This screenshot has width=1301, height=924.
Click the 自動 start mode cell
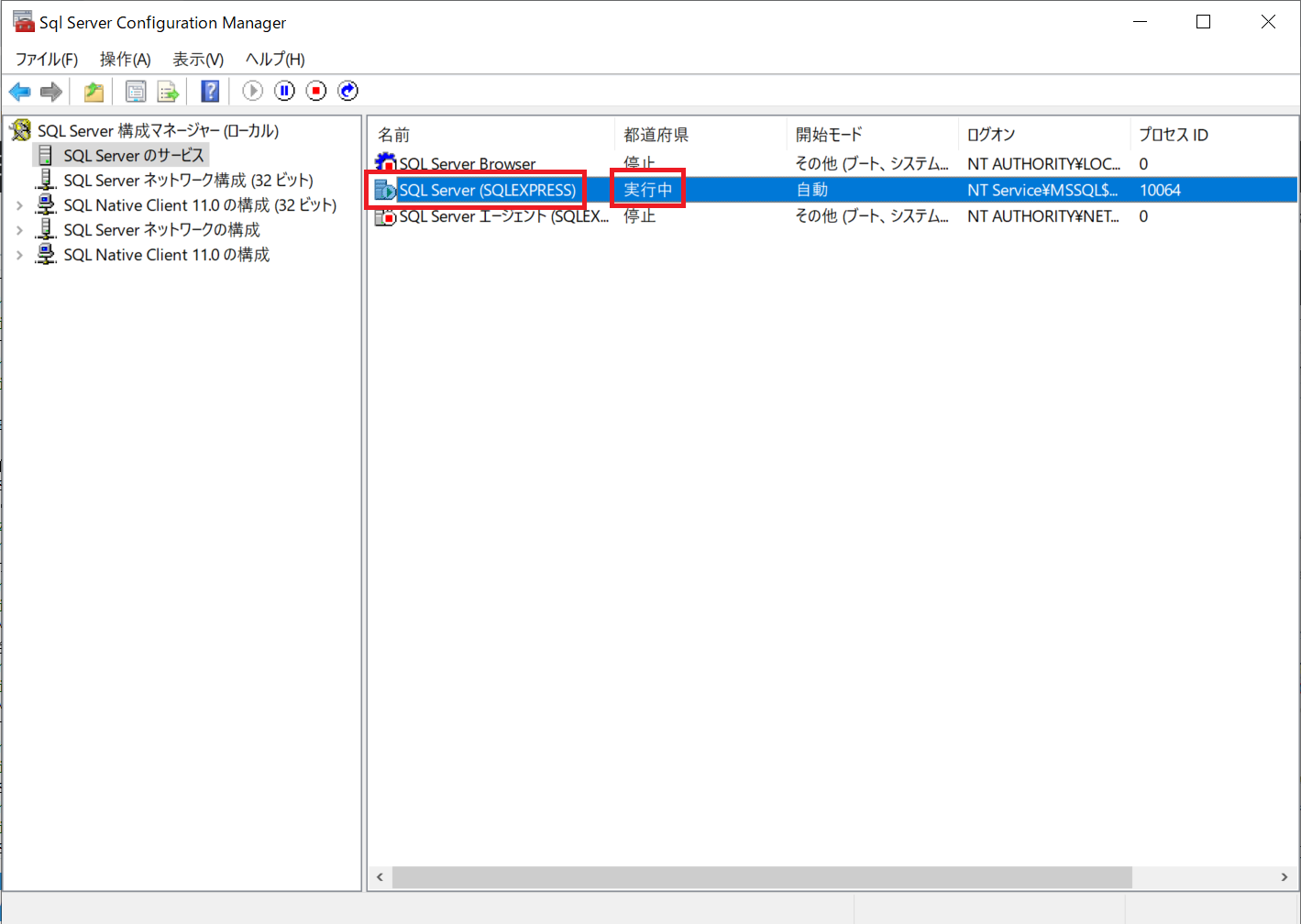tap(812, 190)
